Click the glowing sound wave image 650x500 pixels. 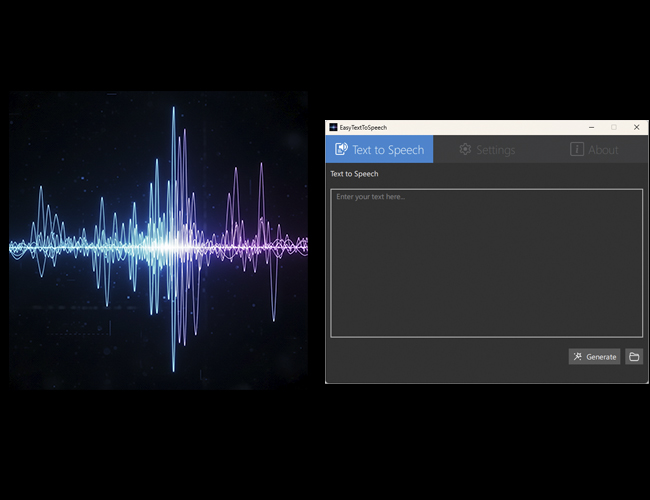158,240
